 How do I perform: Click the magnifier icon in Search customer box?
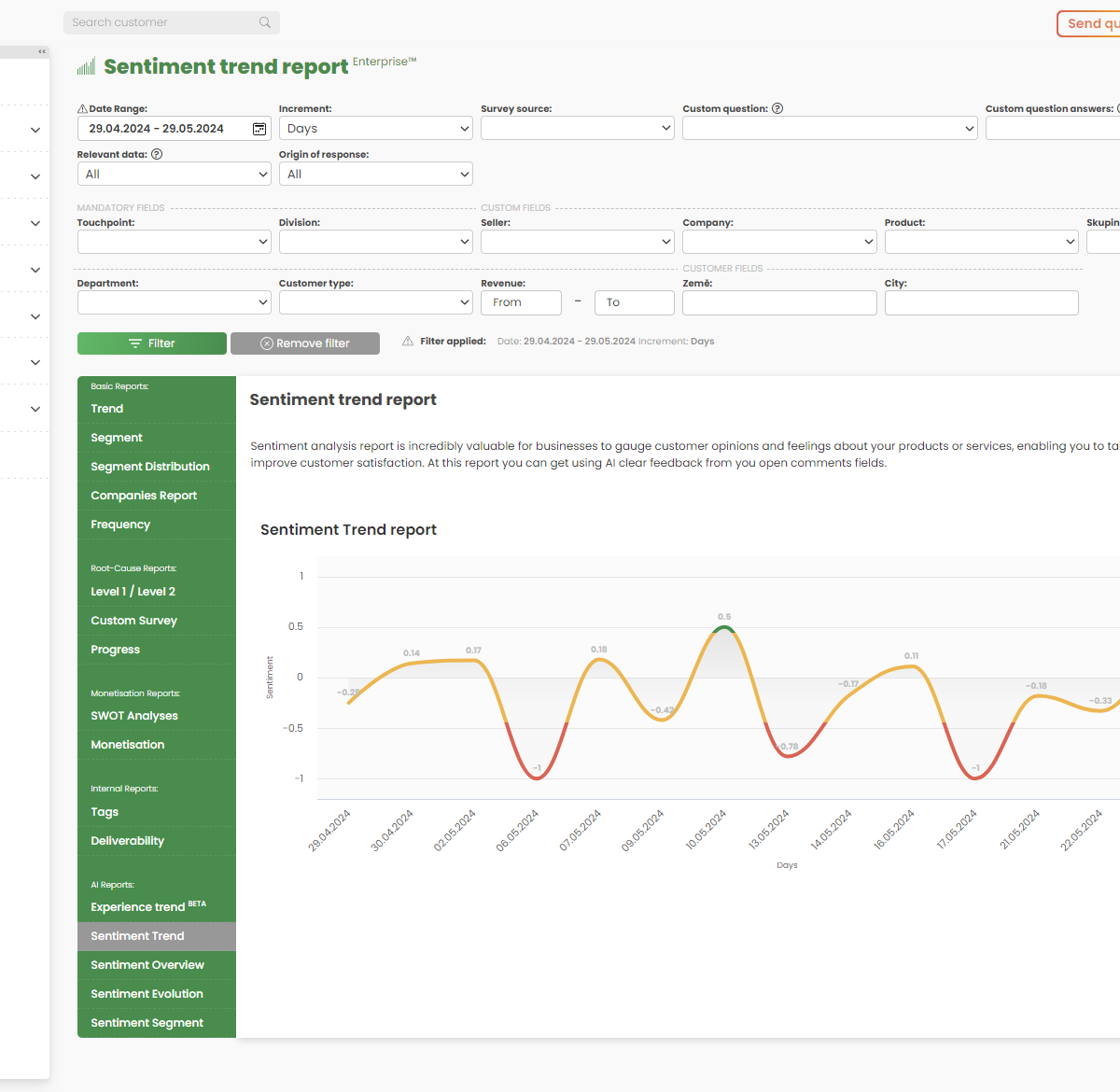click(x=264, y=21)
